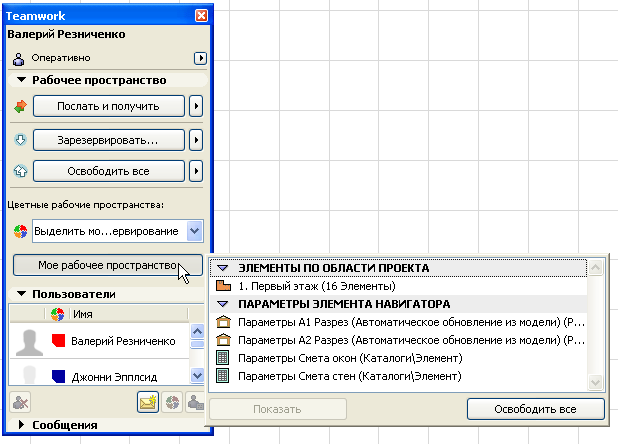
Task: Collapse the Пользователи section
Action: click(x=22, y=294)
